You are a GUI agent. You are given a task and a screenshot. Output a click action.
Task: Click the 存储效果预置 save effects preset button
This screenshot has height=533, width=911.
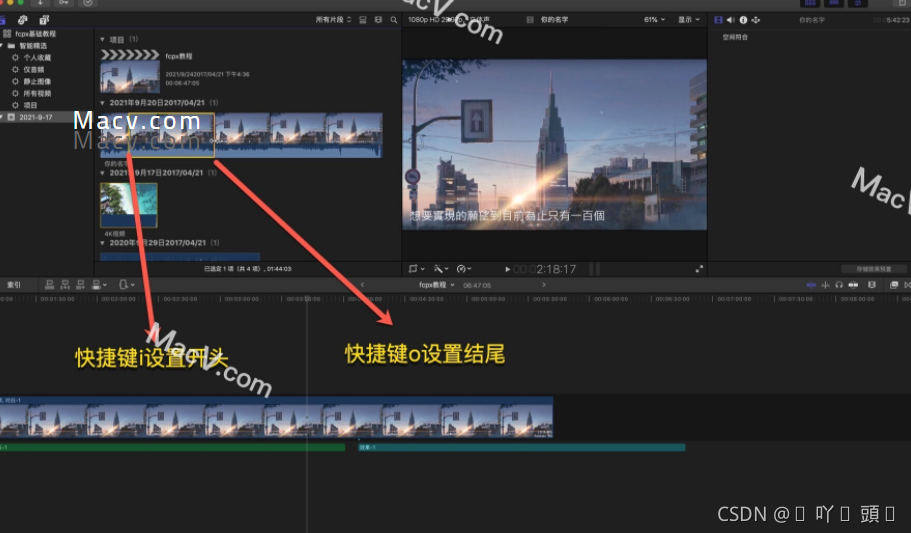pos(874,269)
